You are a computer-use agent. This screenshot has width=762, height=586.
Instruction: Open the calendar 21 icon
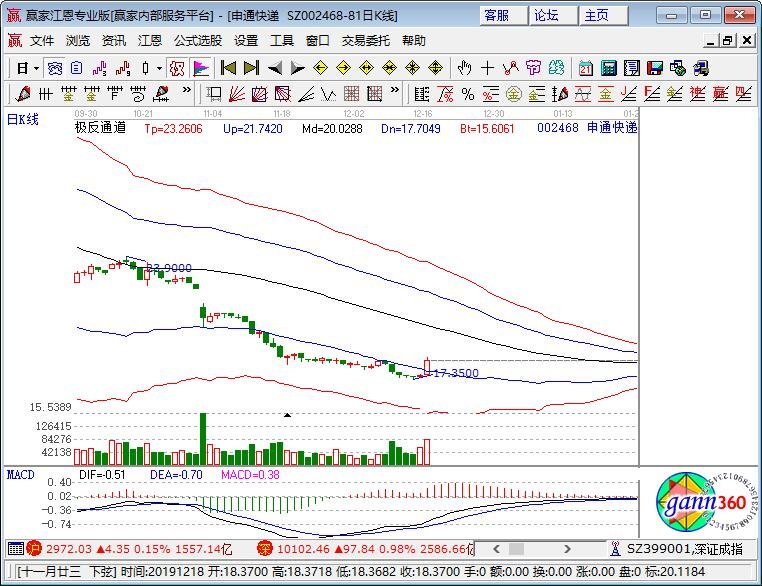pyautogui.click(x=586, y=68)
